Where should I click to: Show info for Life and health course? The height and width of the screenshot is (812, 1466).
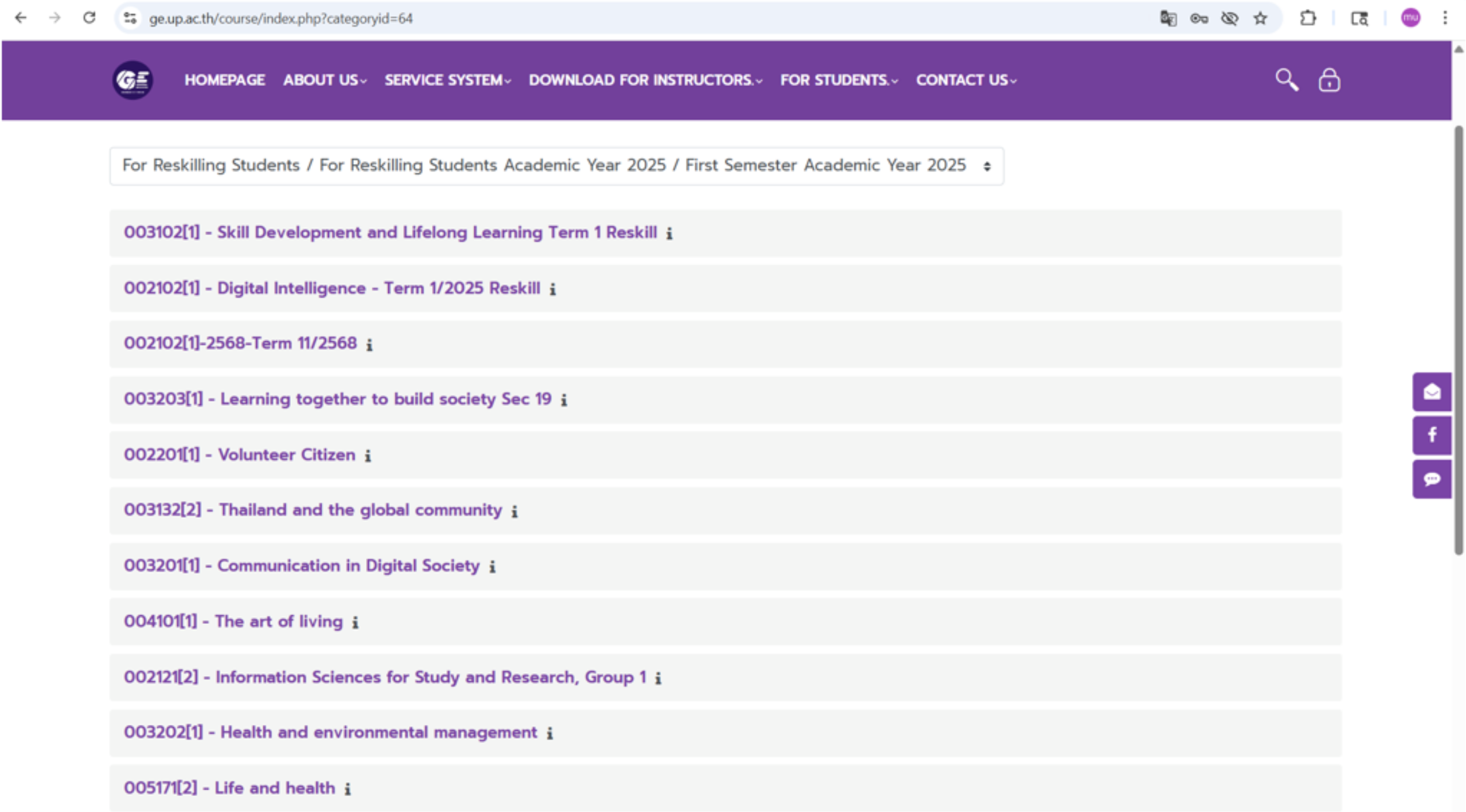tap(347, 789)
